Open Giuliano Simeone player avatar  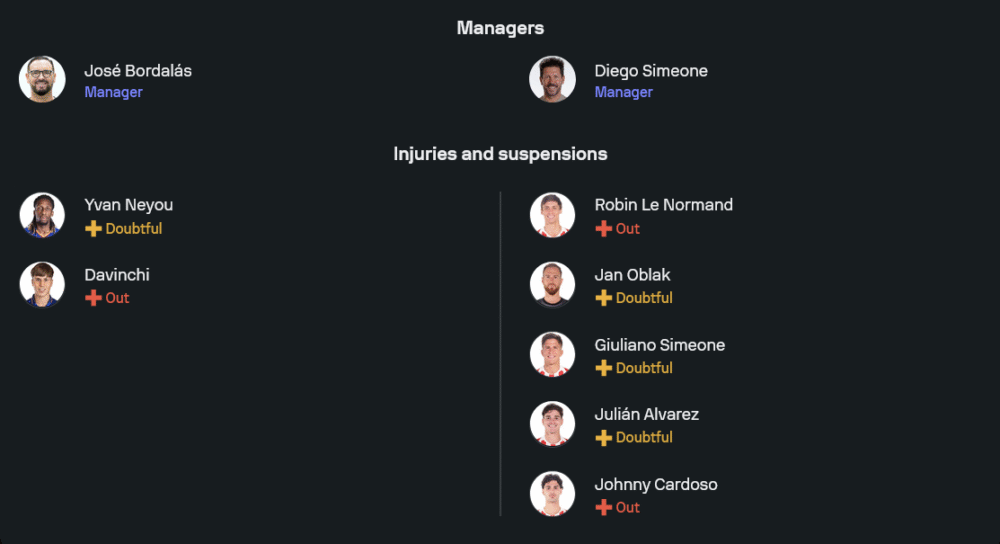pos(552,354)
